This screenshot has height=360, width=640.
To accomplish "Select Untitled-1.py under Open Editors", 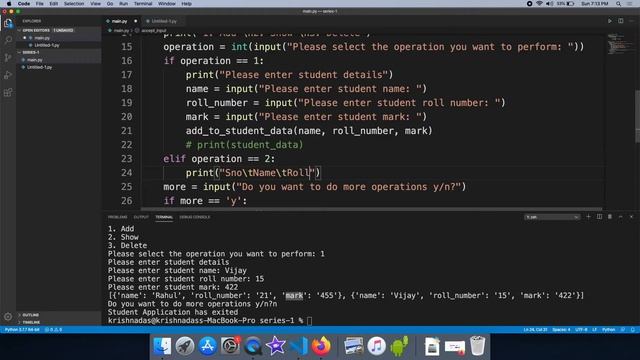I will point(47,45).
